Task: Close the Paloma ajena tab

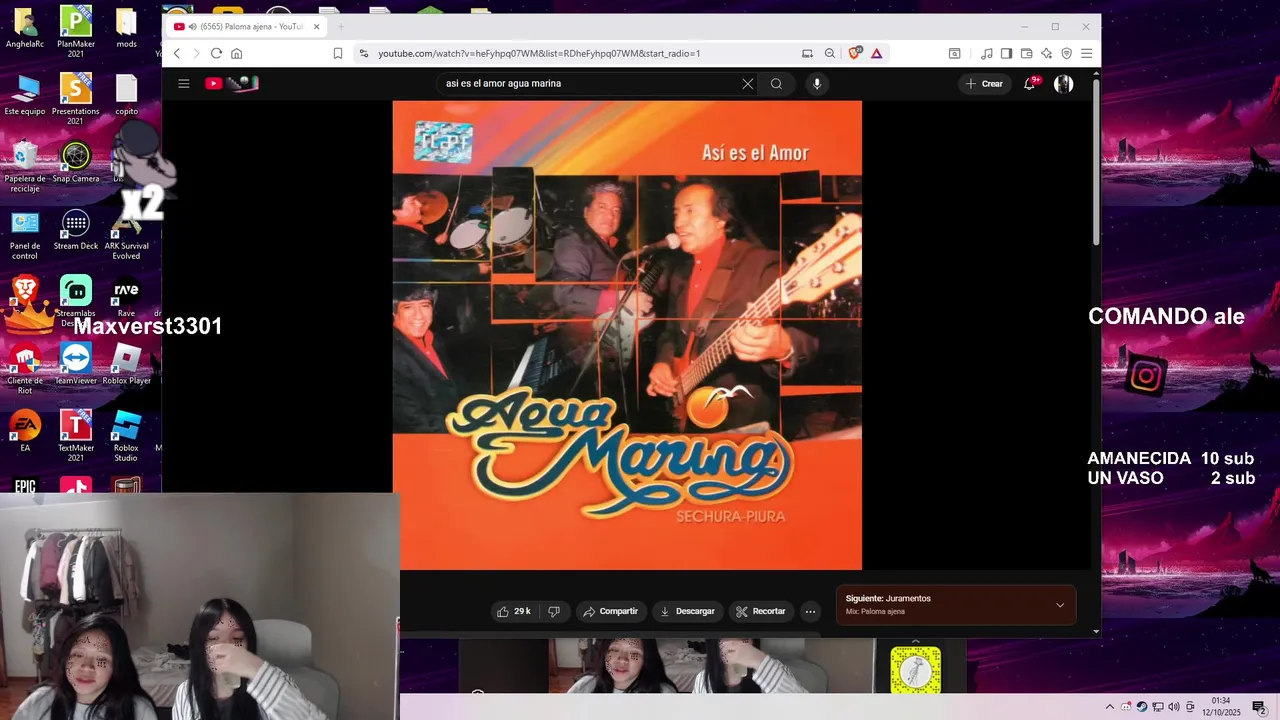Action: [317, 26]
